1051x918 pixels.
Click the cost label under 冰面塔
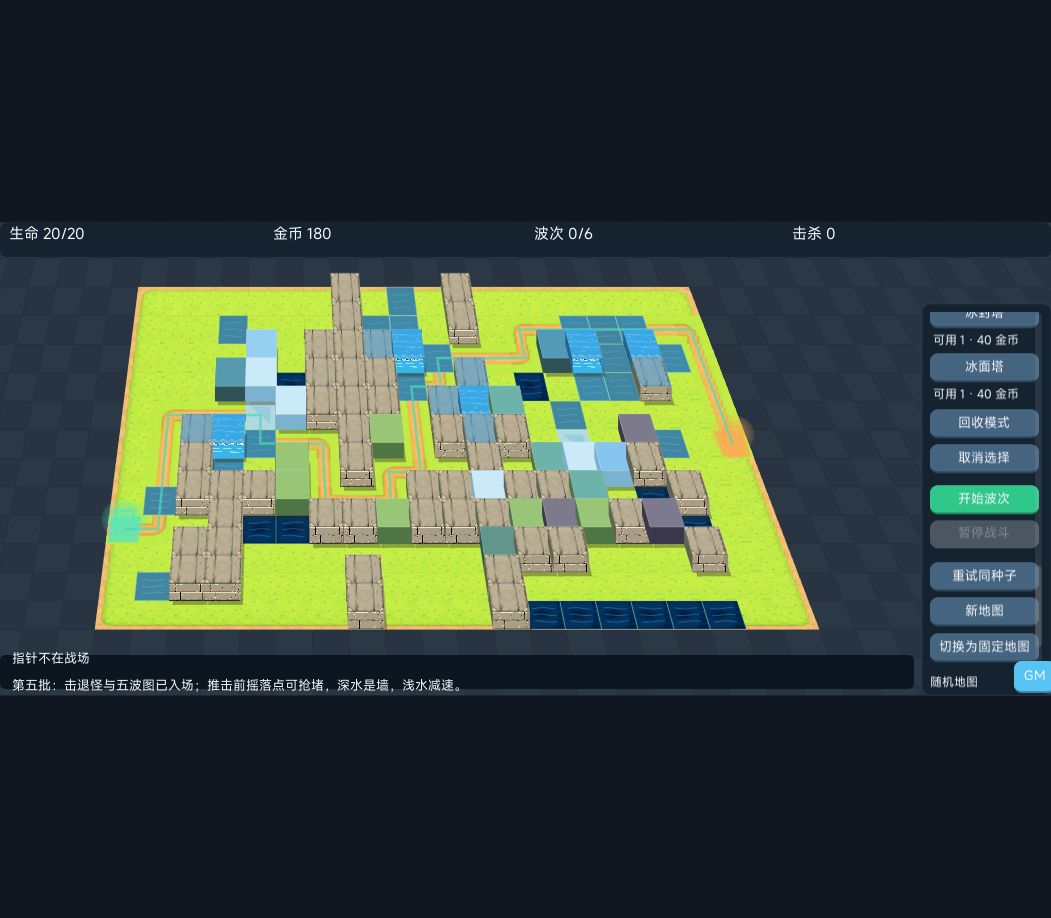tap(976, 394)
